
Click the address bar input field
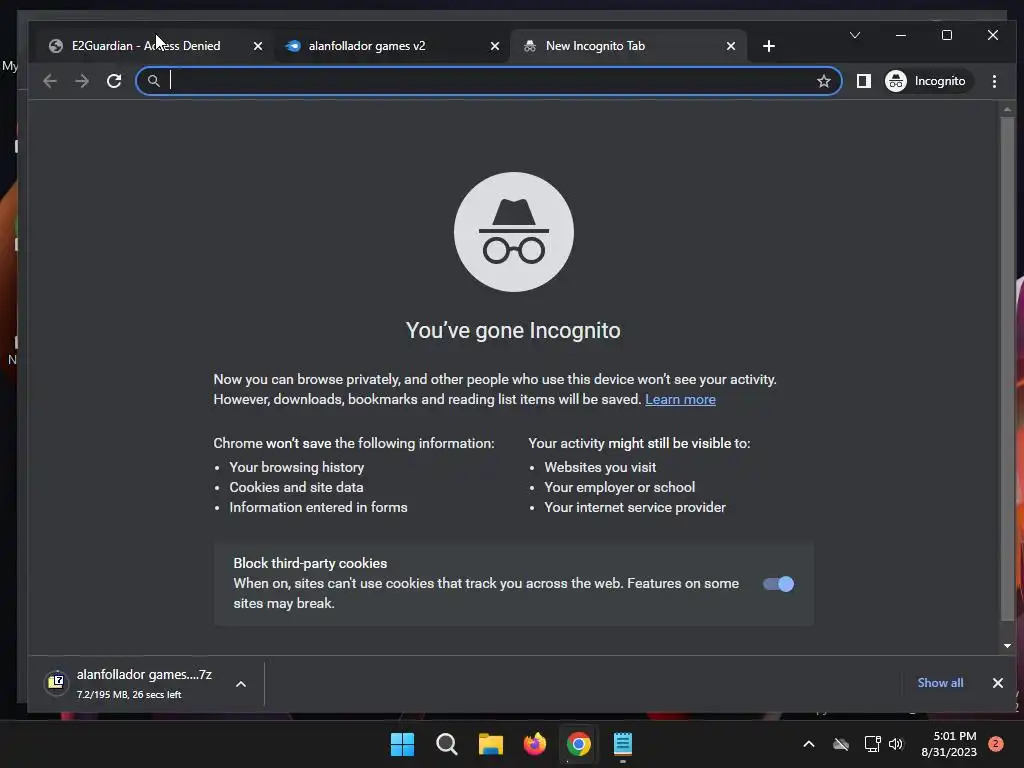pos(488,81)
